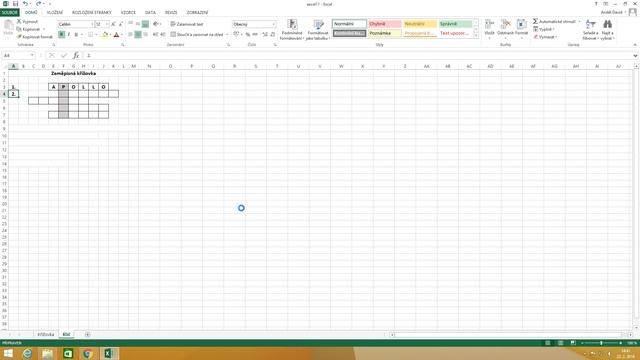Add a new sheet with the plus button

point(87,334)
